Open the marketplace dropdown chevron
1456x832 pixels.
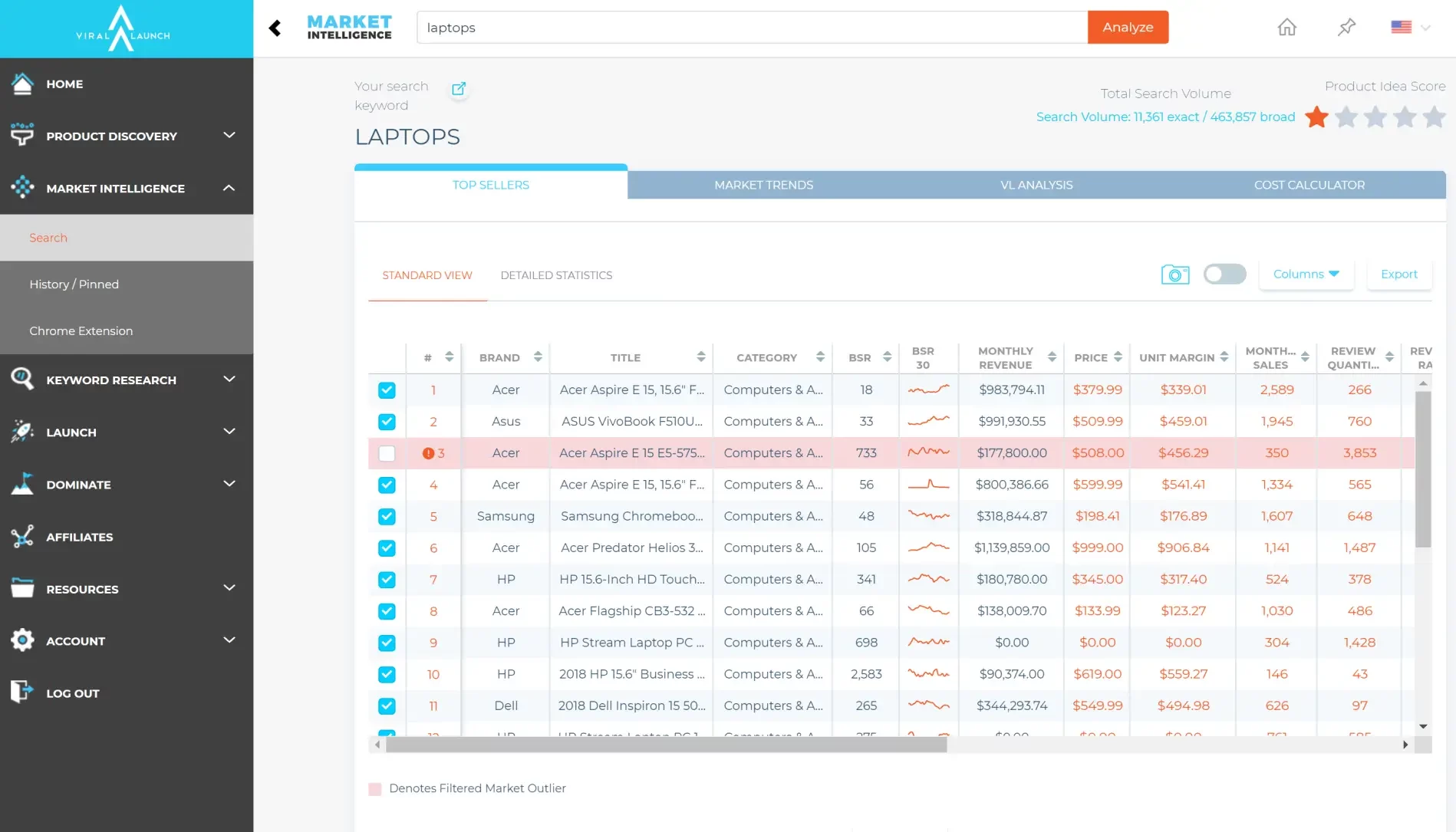(1425, 28)
